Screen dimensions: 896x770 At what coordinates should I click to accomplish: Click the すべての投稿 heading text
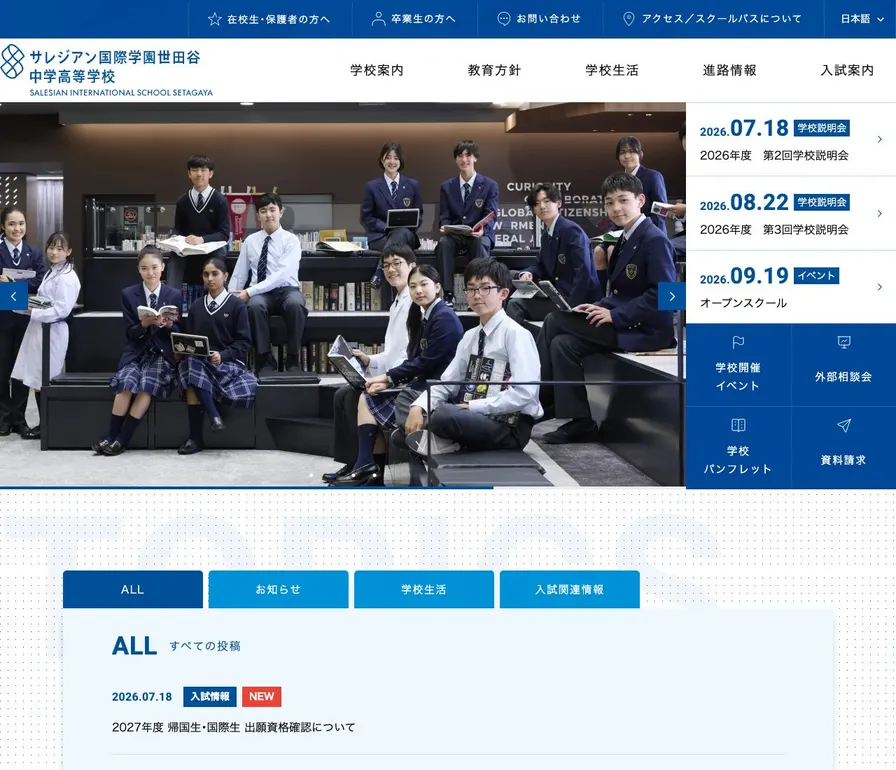pyautogui.click(x=205, y=646)
